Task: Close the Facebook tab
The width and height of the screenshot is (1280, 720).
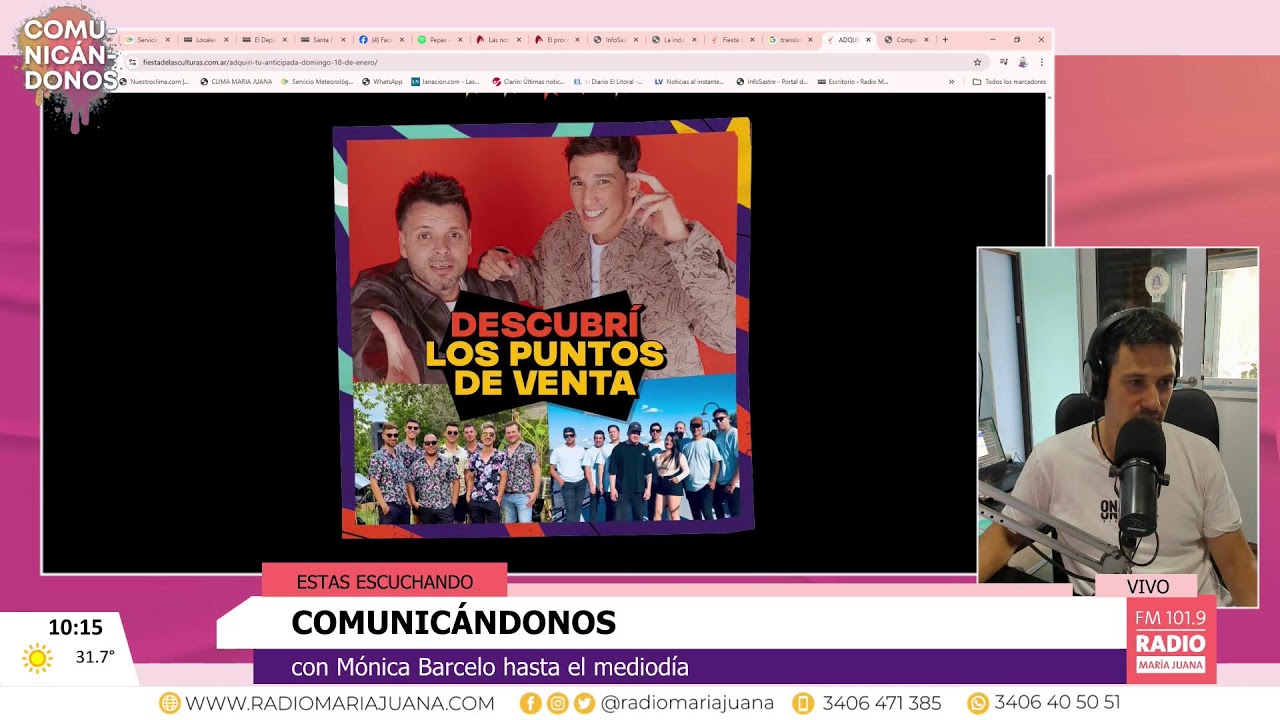Action: (401, 40)
